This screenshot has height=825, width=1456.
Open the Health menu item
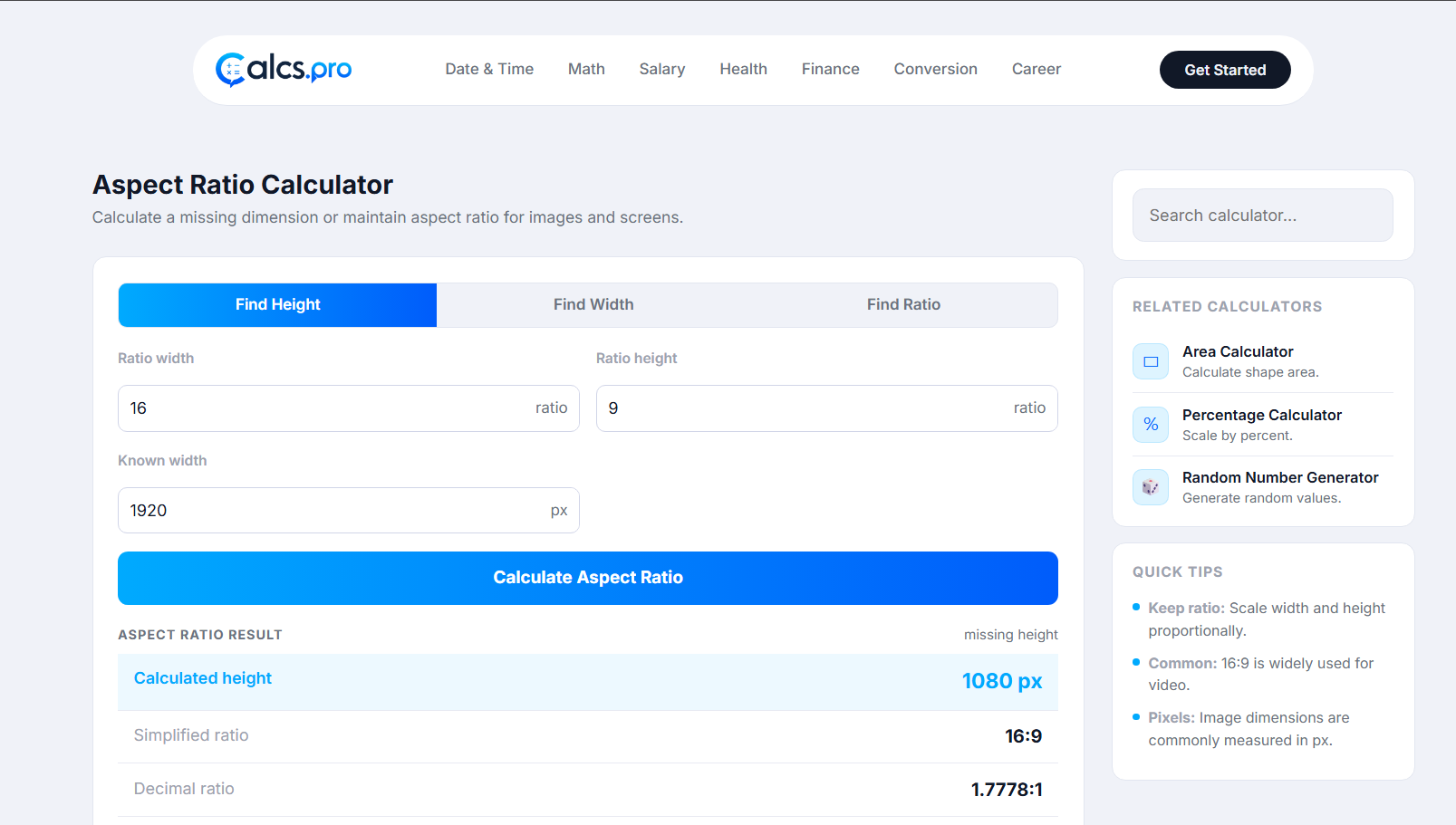pos(743,69)
